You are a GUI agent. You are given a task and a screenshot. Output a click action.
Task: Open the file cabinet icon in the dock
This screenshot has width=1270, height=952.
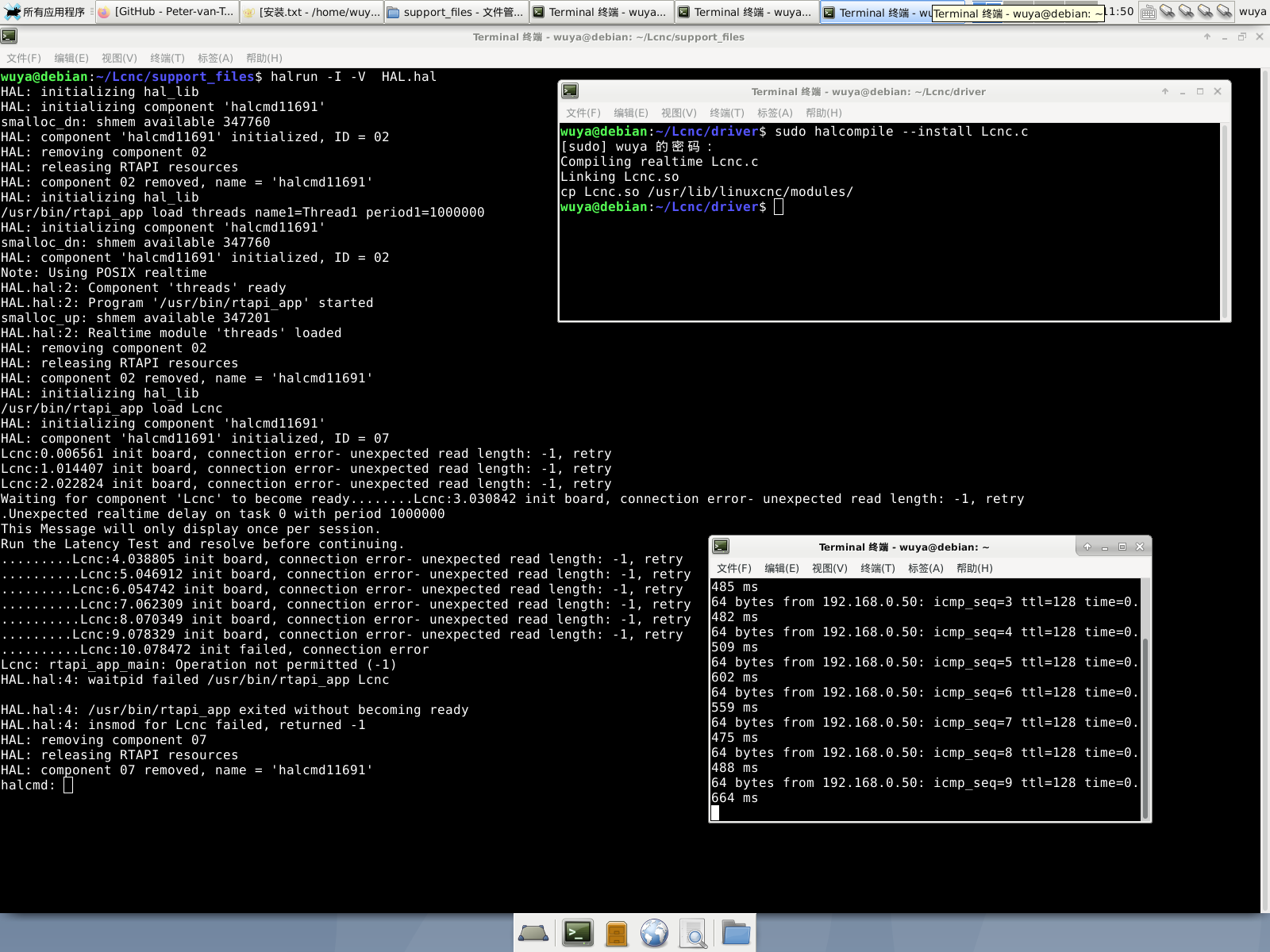[617, 933]
